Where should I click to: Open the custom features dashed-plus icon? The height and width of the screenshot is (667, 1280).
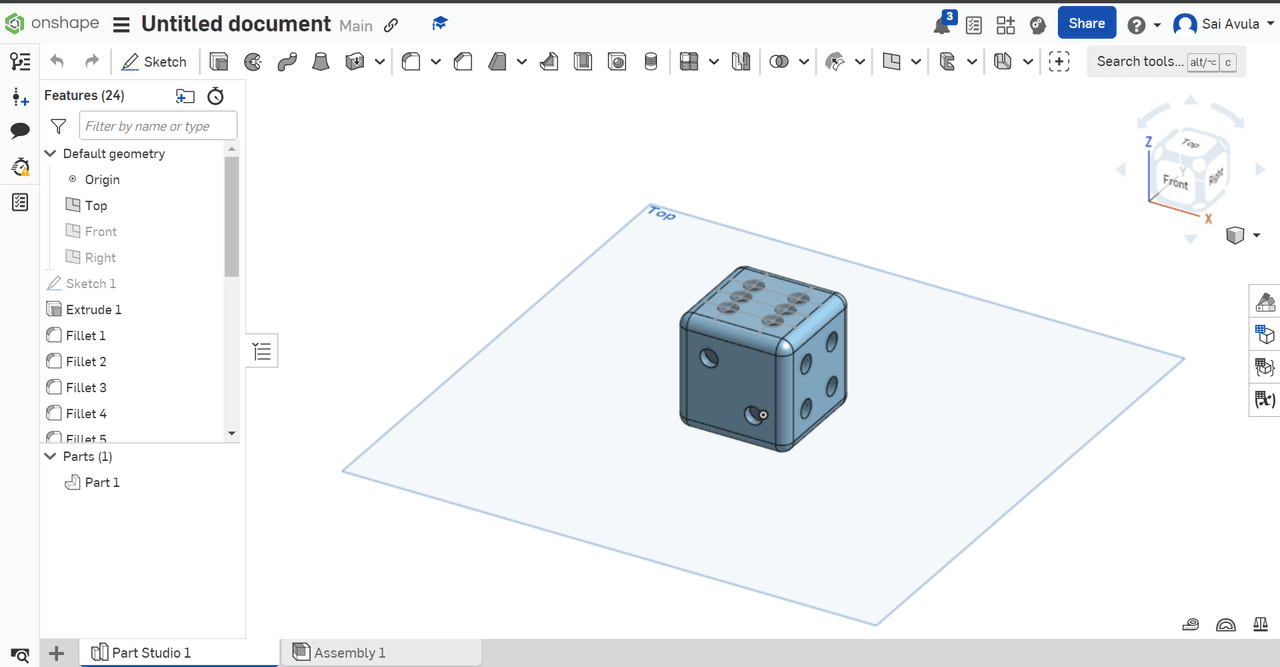point(1059,62)
